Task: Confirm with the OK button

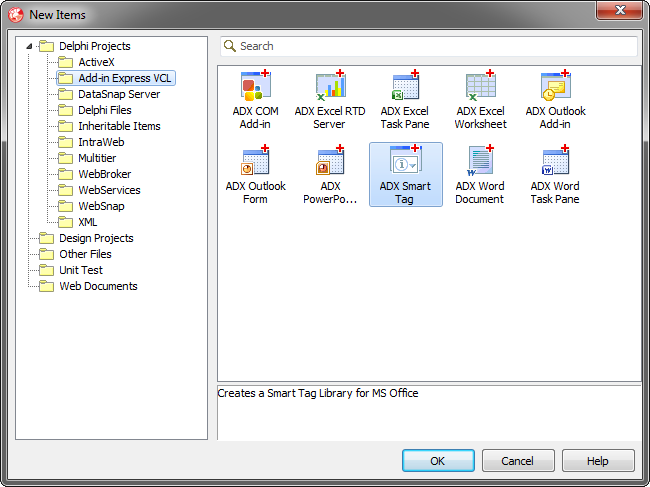Action: [438, 460]
